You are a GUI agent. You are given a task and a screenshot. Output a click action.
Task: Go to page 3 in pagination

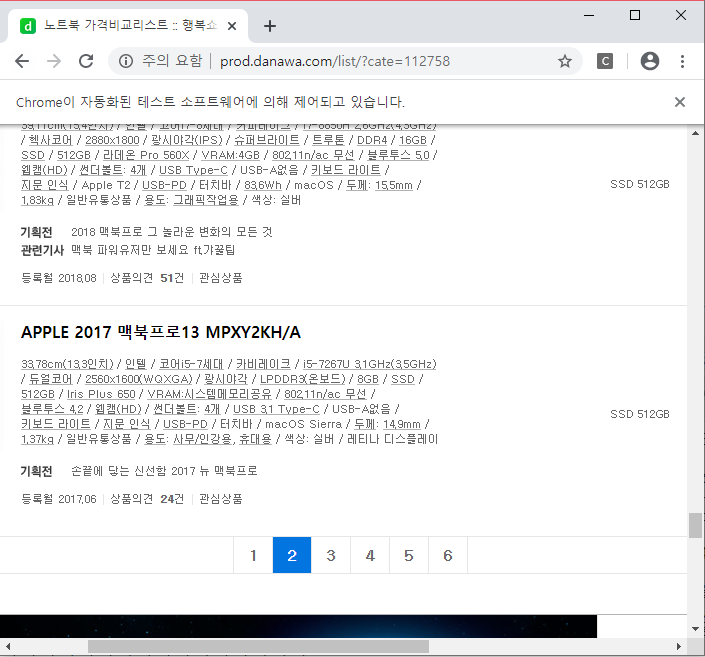pyautogui.click(x=331, y=555)
